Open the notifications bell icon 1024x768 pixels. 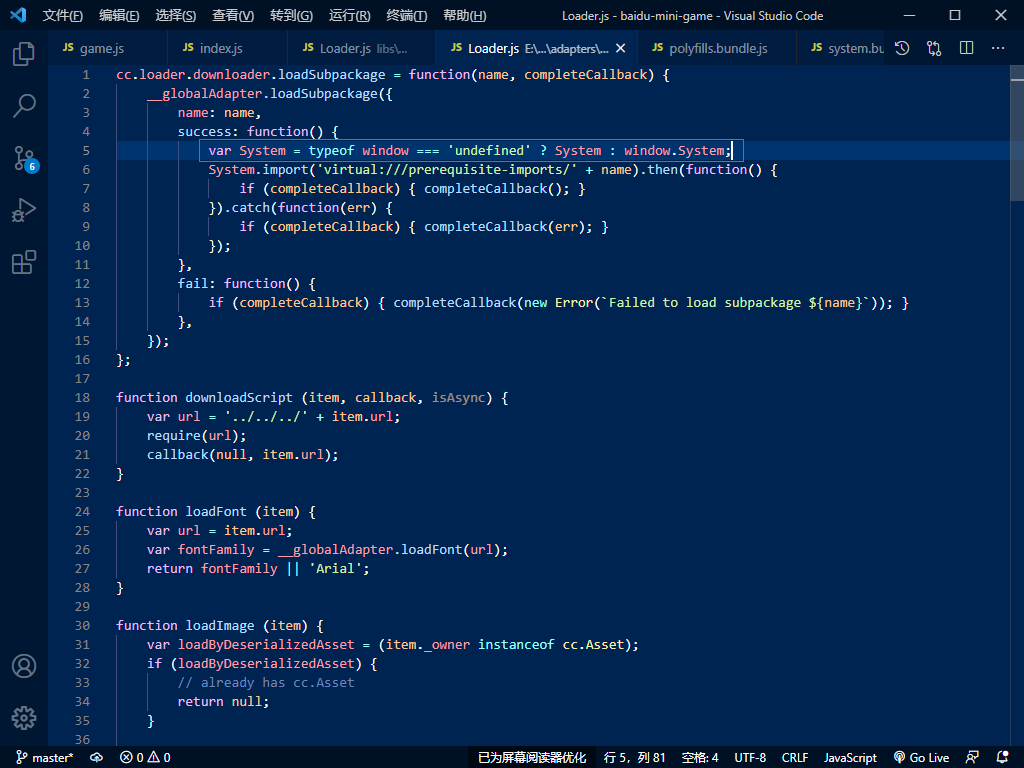[x=1003, y=758]
